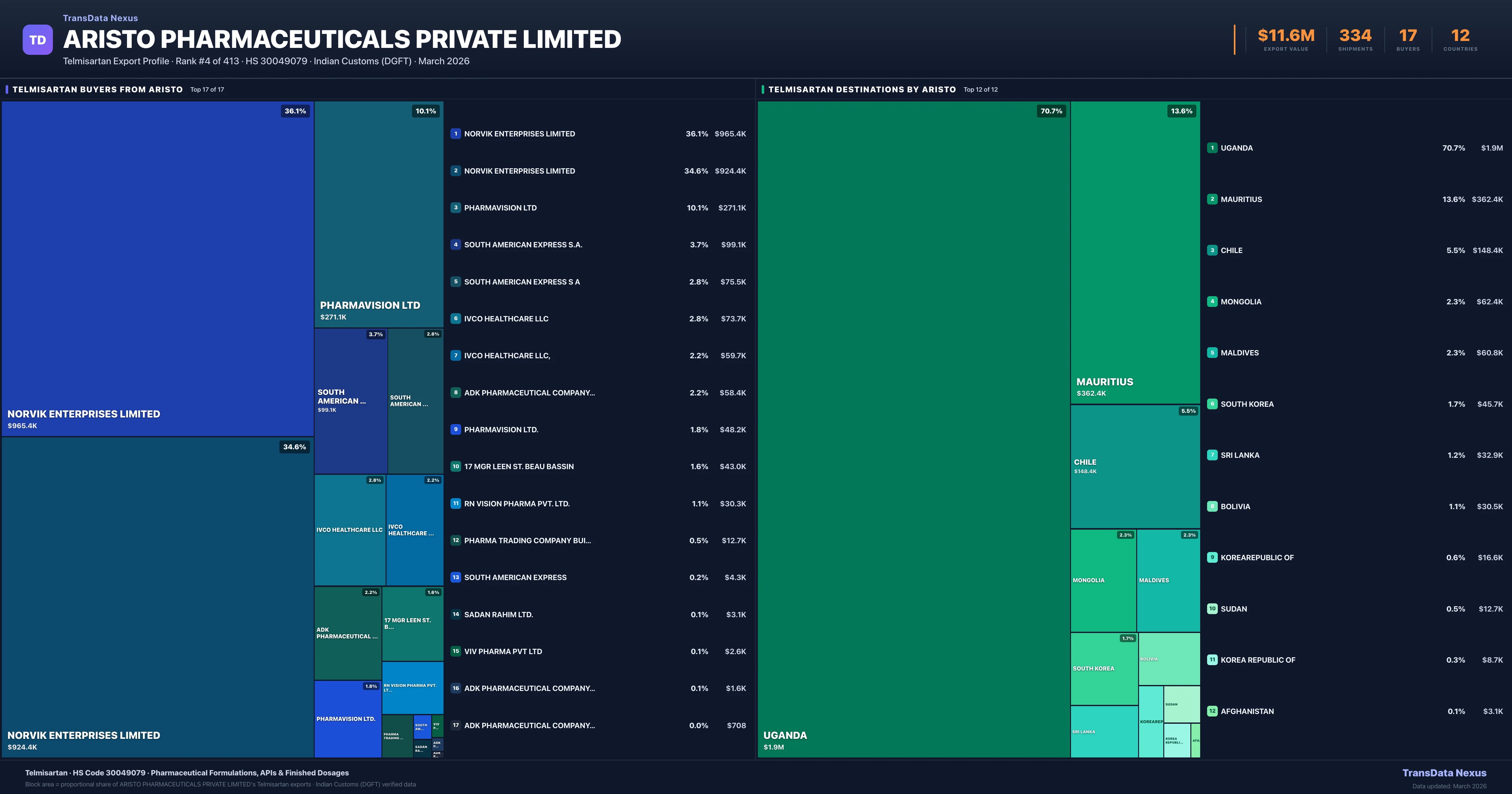The image size is (1512, 794).
Task: Click rank badge 4 beside MONGOLIA
Action: point(1212,301)
